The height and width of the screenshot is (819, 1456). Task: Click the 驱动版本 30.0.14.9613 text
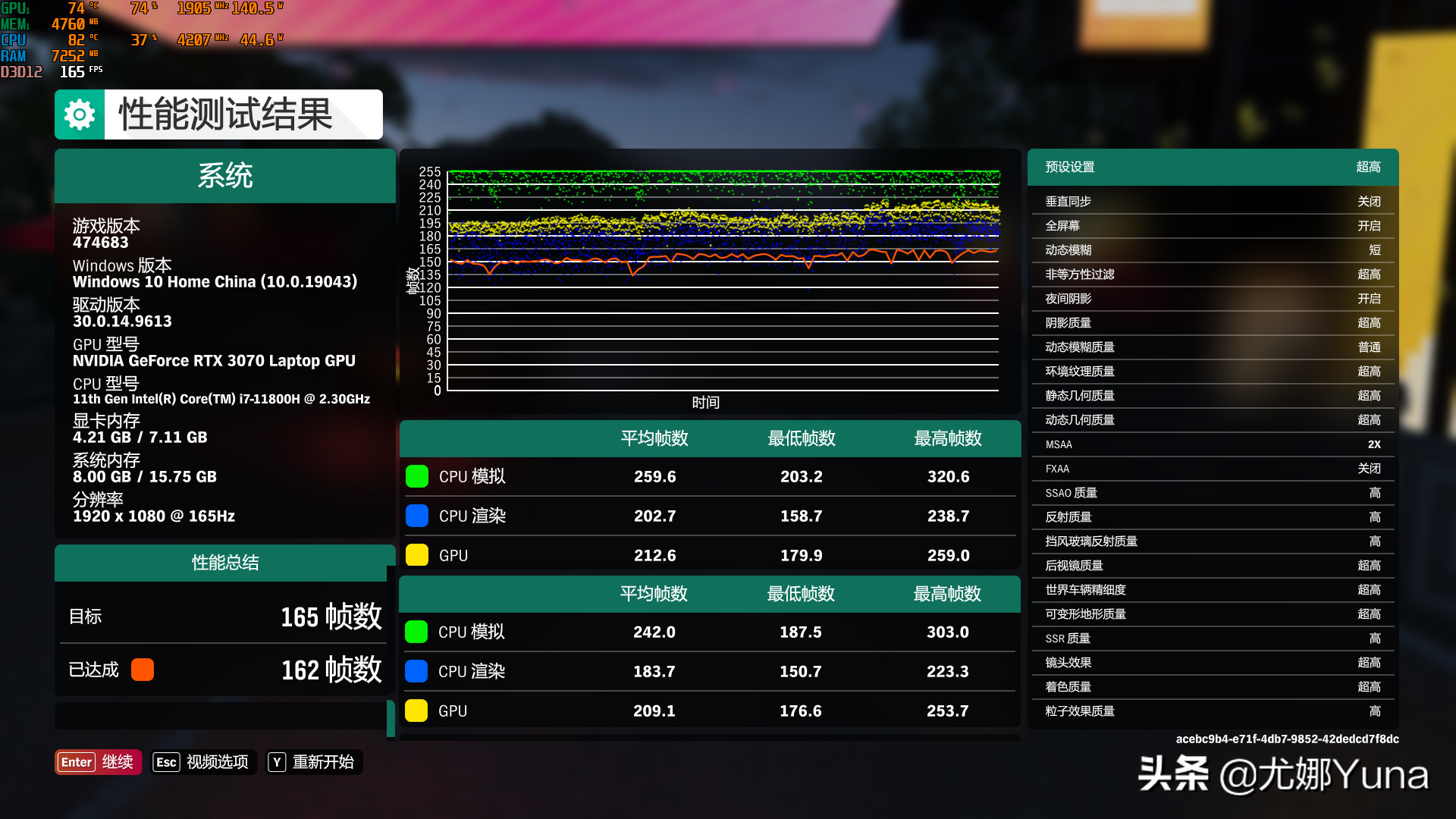tap(122, 313)
